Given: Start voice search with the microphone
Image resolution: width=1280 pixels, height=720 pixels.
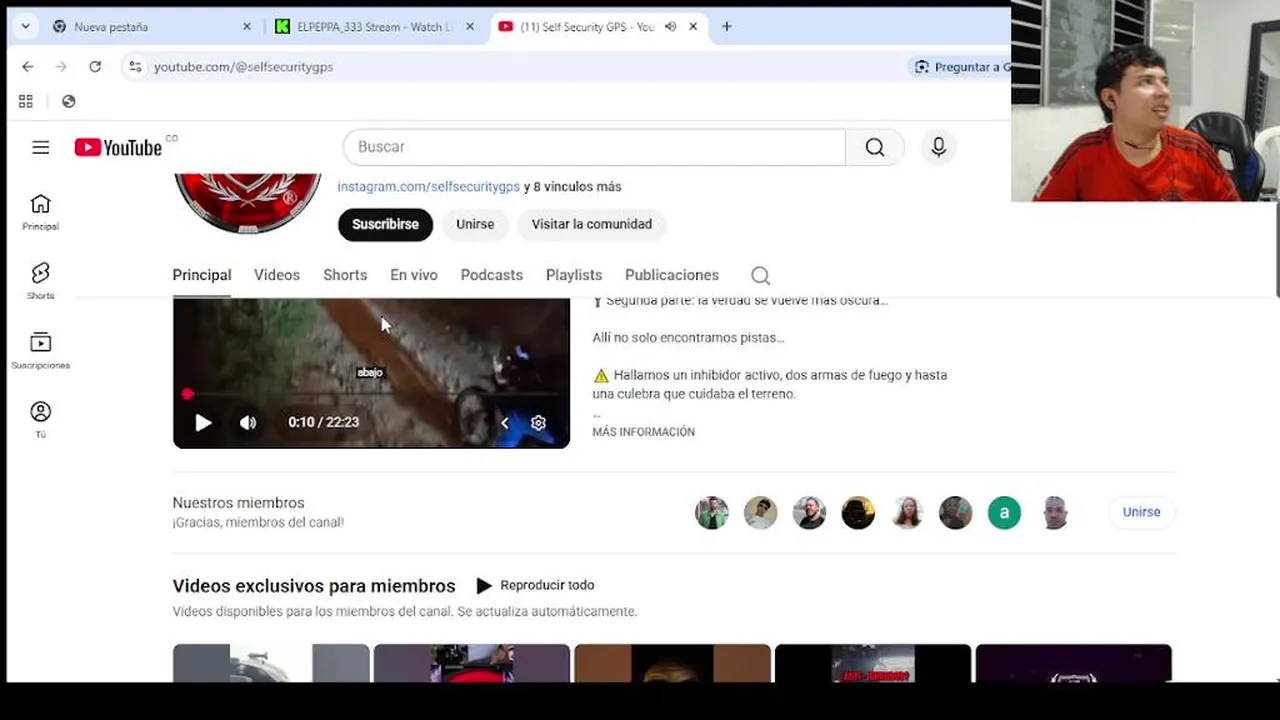Looking at the screenshot, I should point(938,147).
